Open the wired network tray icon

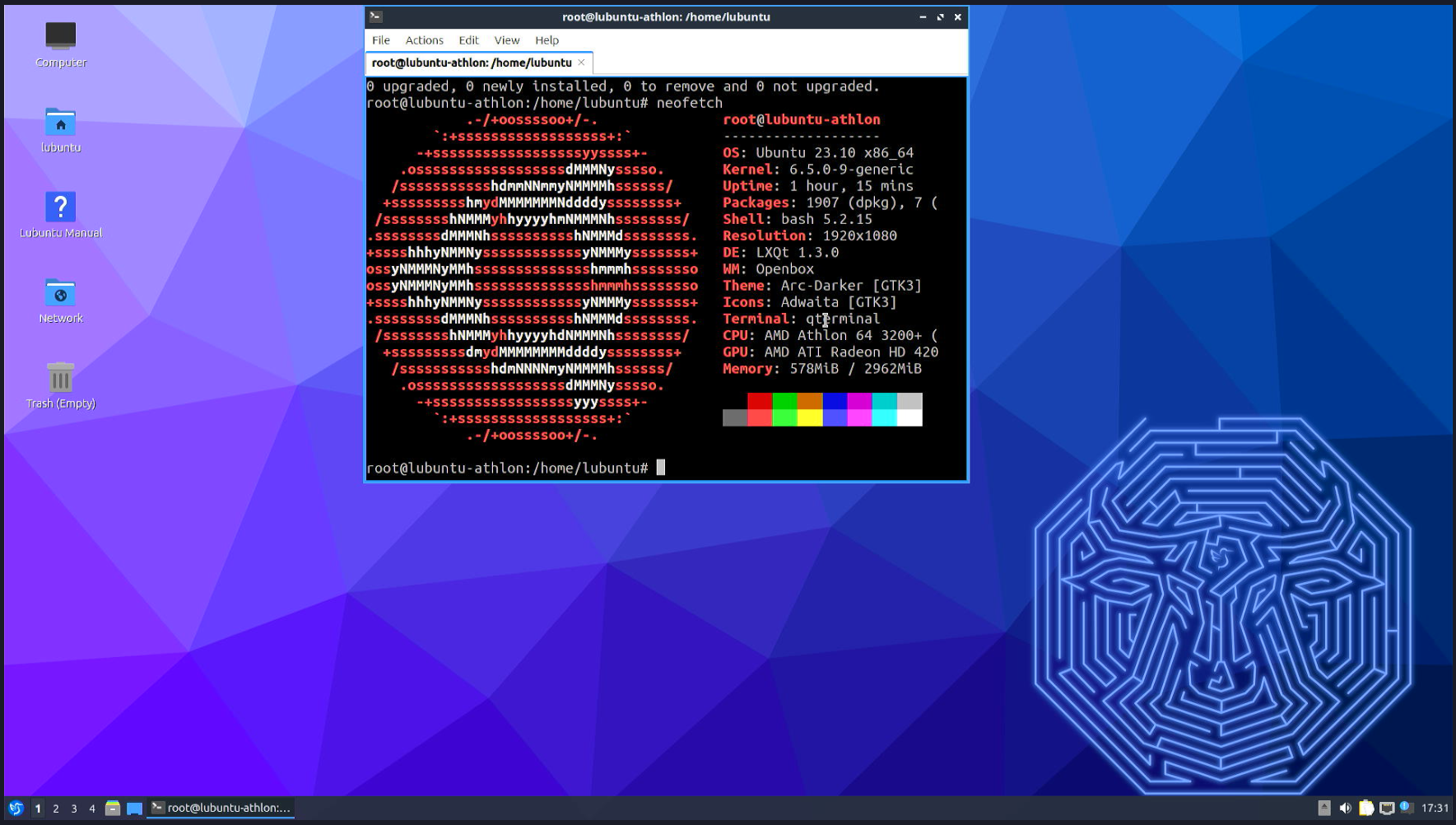(x=1387, y=808)
